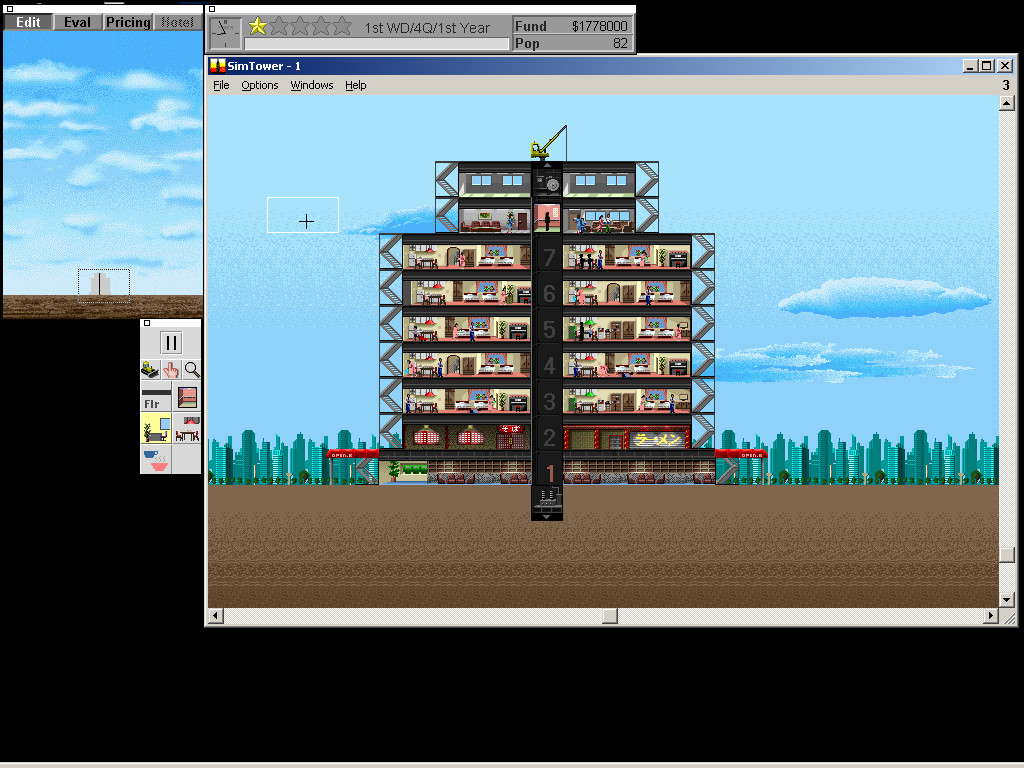Viewport: 1024px width, 768px height.
Task: Click the vertical scrollbar thumb
Action: [1006, 554]
